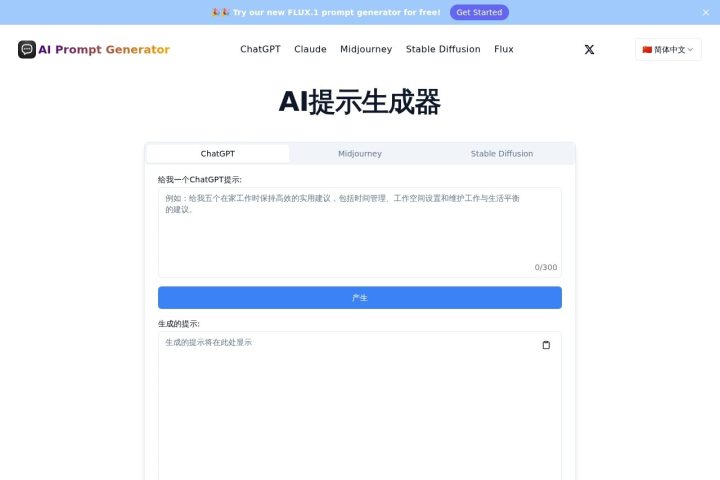This screenshot has width=720, height=480.
Task: Copy generated prompt with clipboard icon
Action: (x=546, y=345)
